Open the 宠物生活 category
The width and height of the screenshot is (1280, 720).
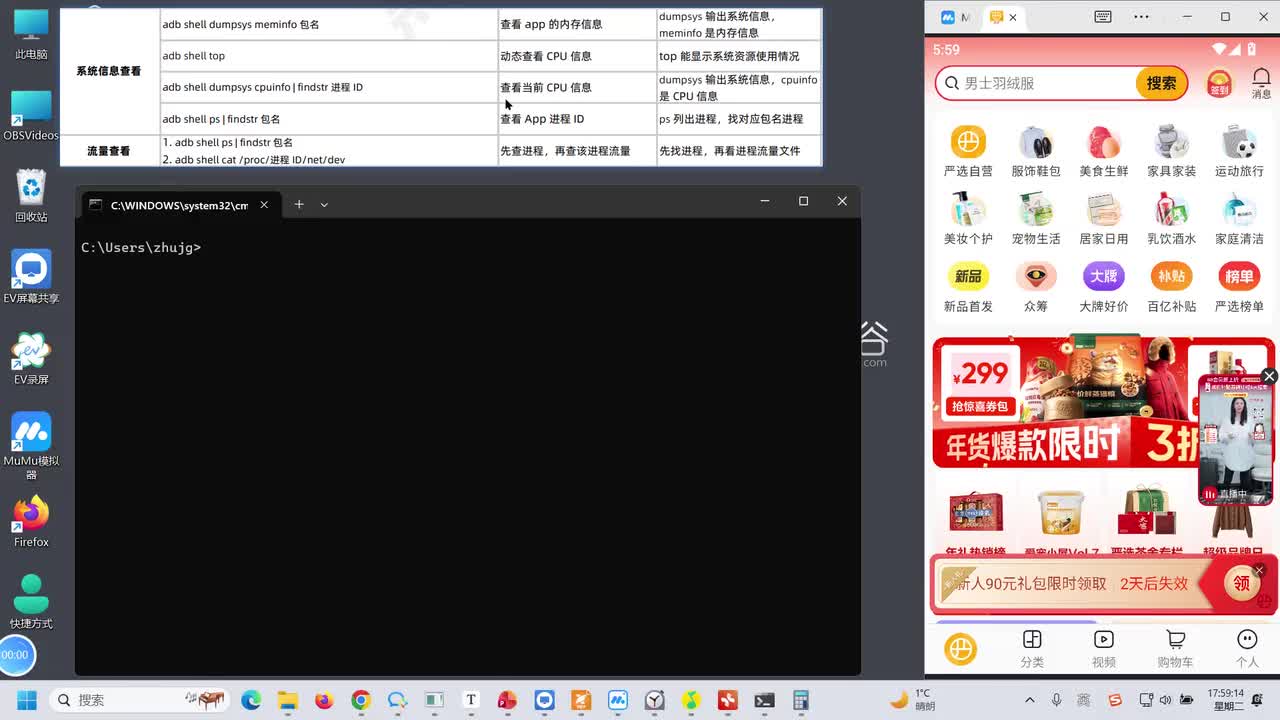coord(1036,210)
